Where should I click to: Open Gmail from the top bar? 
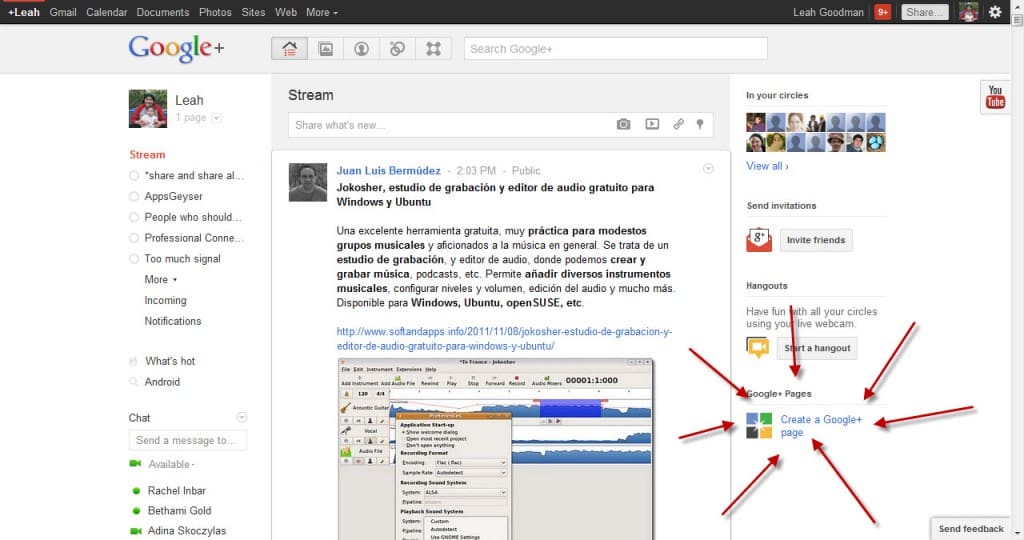point(63,12)
